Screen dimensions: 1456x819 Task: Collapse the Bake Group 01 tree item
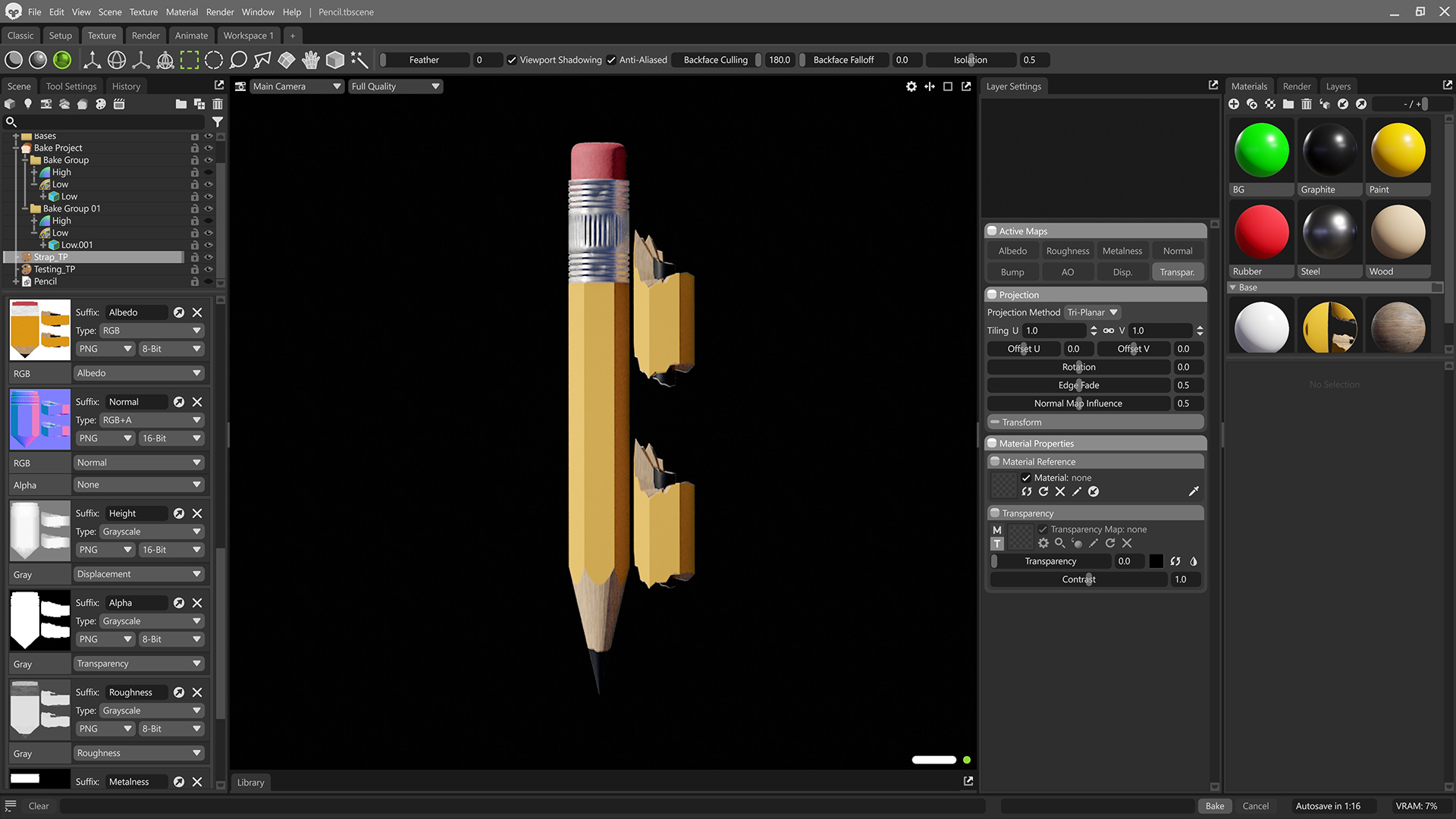(24, 209)
